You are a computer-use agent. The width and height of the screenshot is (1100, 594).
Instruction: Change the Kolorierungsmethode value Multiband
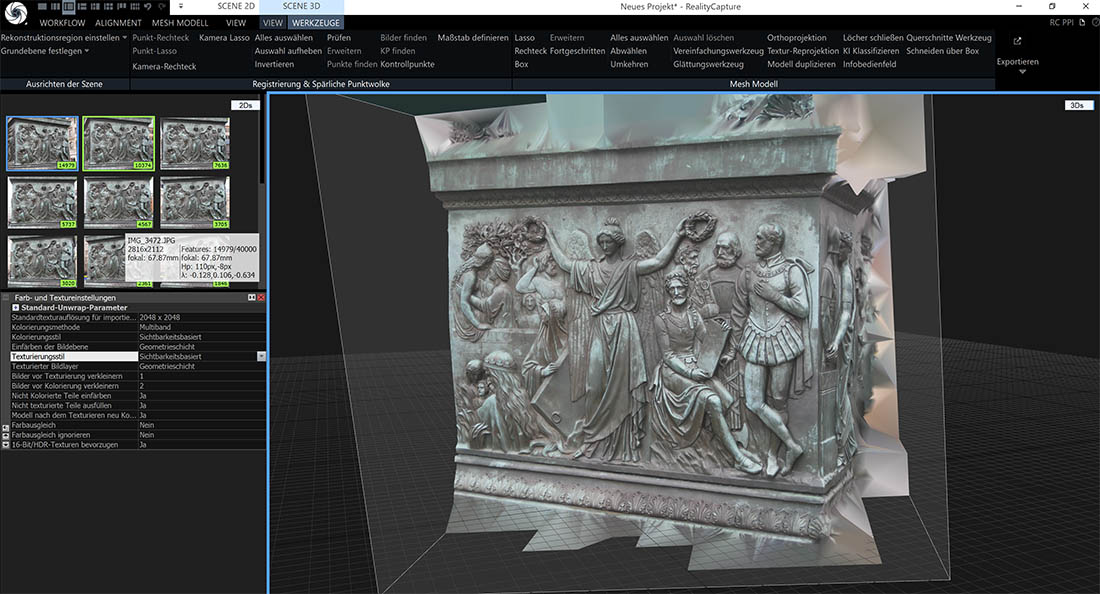[201, 328]
